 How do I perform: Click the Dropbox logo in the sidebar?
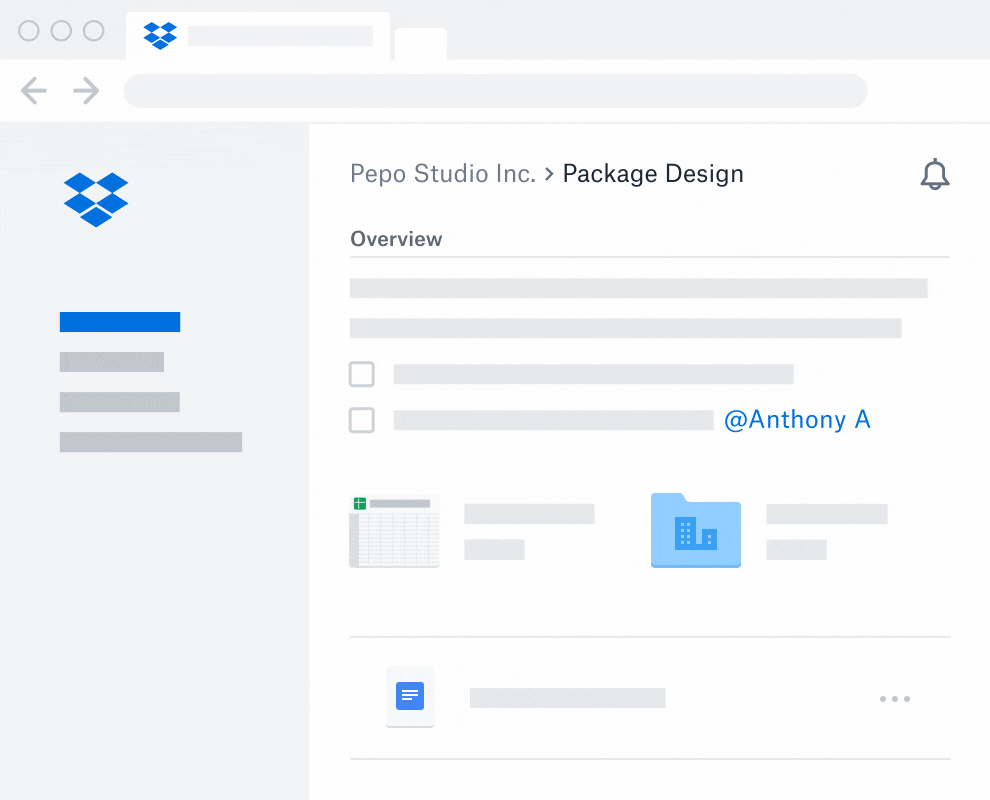click(95, 199)
